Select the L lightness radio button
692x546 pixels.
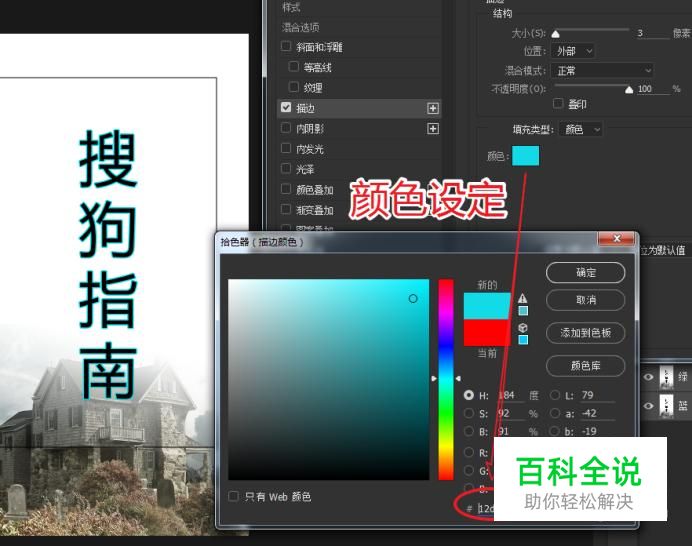click(555, 395)
